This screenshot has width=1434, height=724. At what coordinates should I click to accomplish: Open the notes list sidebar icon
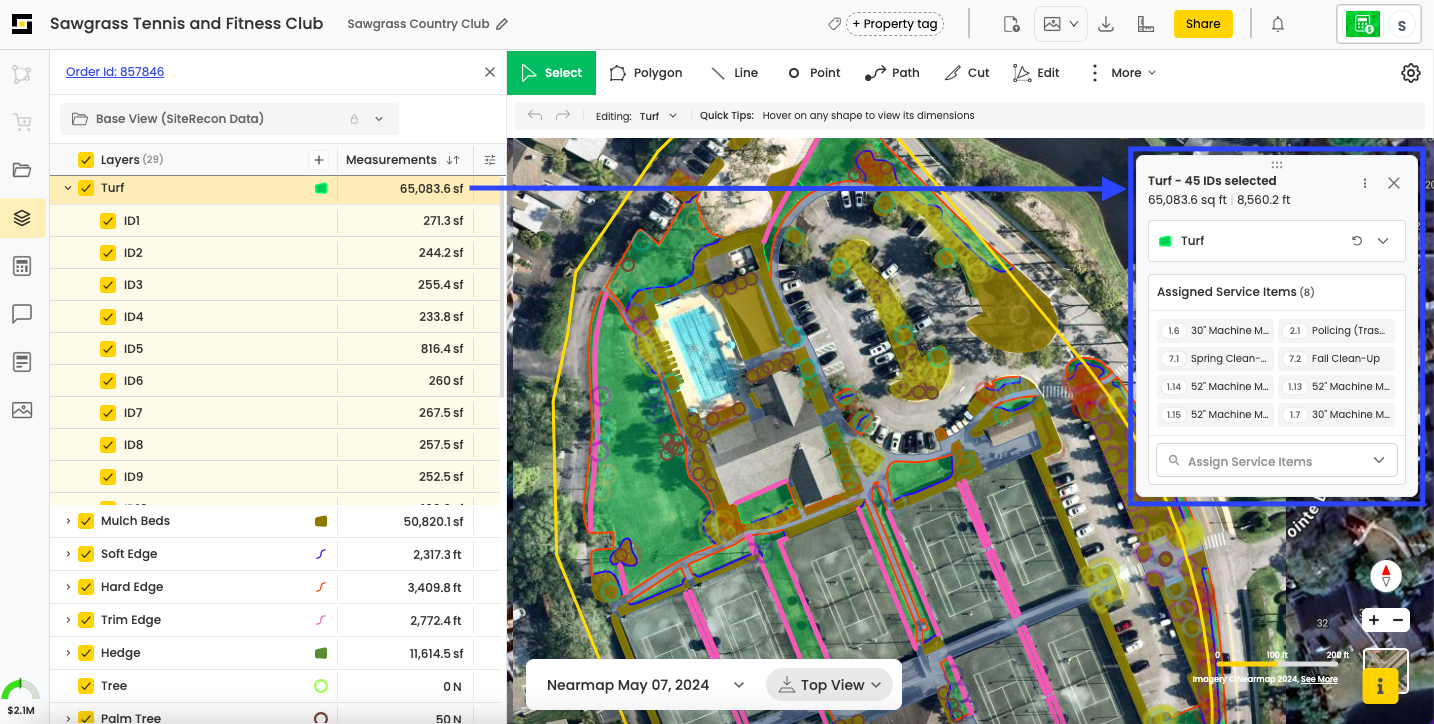click(22, 361)
